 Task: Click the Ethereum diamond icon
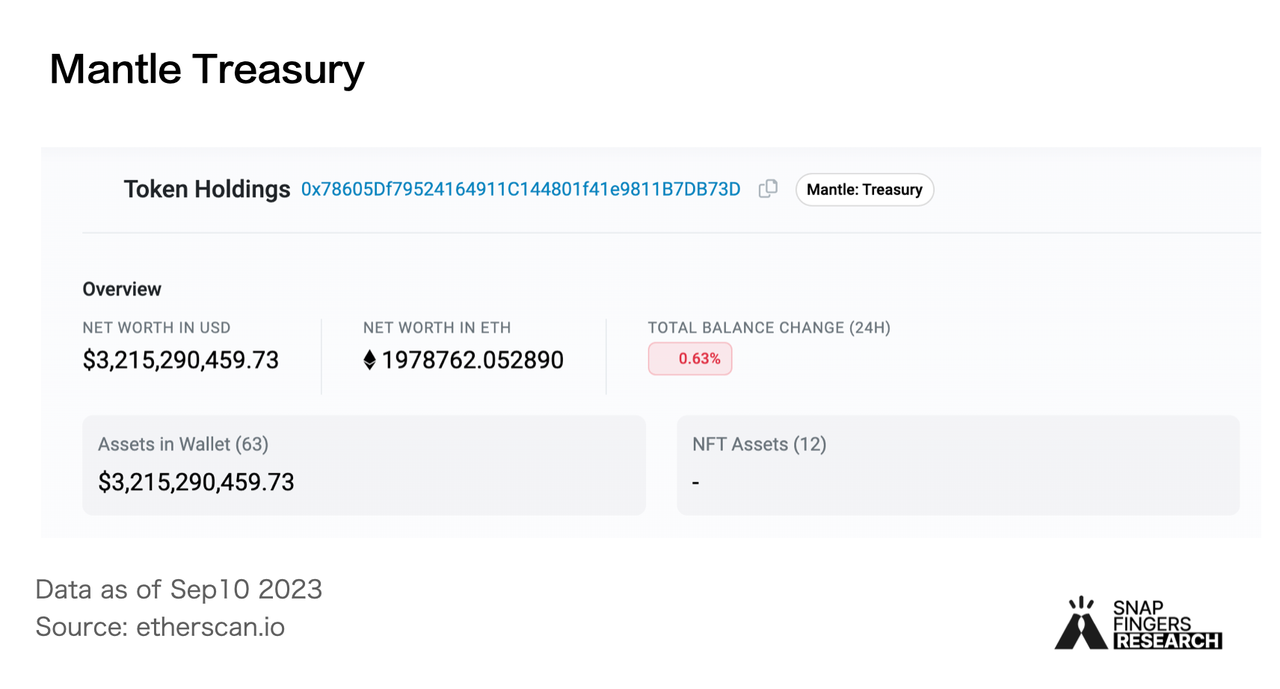pyautogui.click(x=369, y=360)
